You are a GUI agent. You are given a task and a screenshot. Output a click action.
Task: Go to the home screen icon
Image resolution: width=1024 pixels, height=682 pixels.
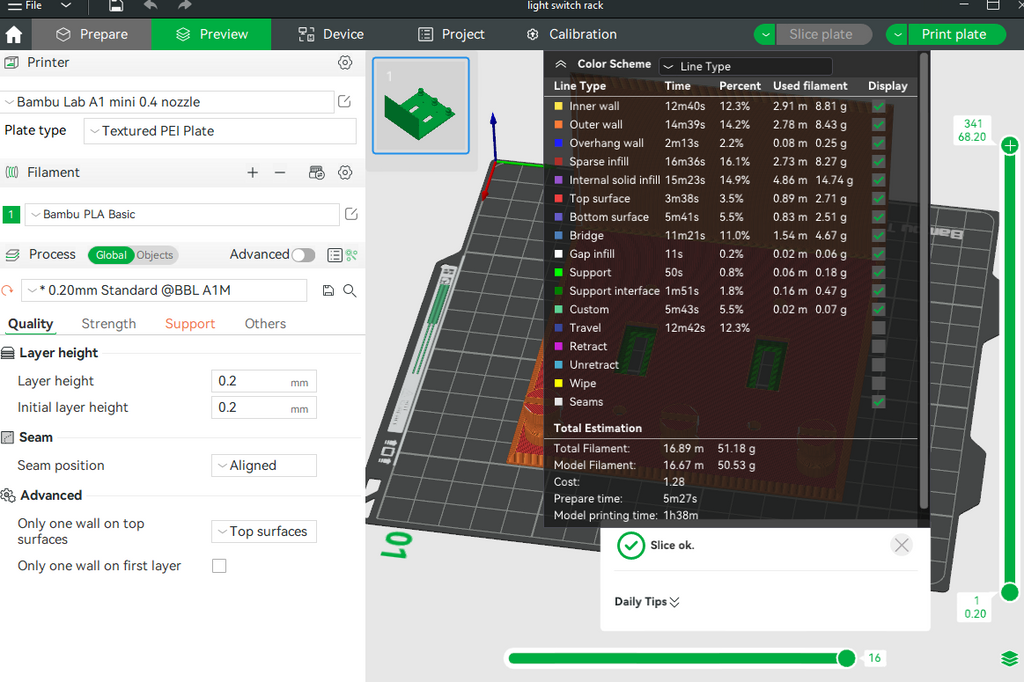pyautogui.click(x=14, y=35)
